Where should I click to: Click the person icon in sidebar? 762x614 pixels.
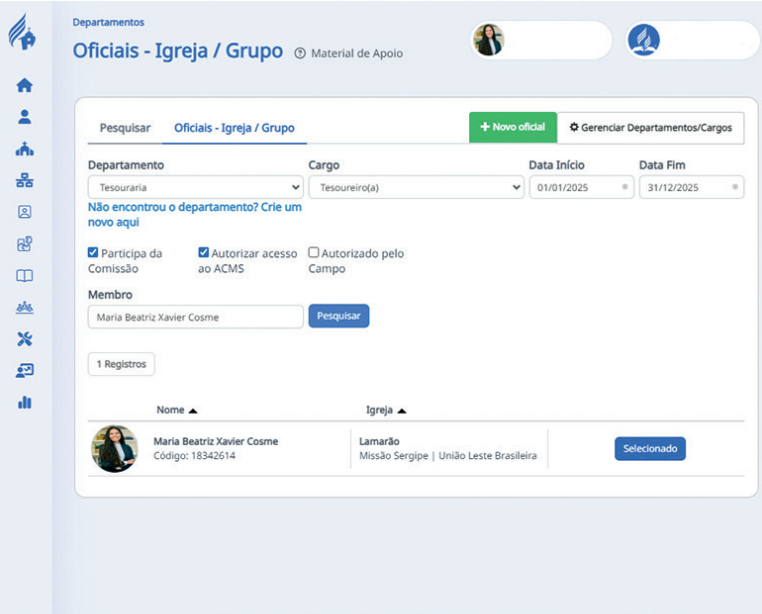click(x=25, y=116)
